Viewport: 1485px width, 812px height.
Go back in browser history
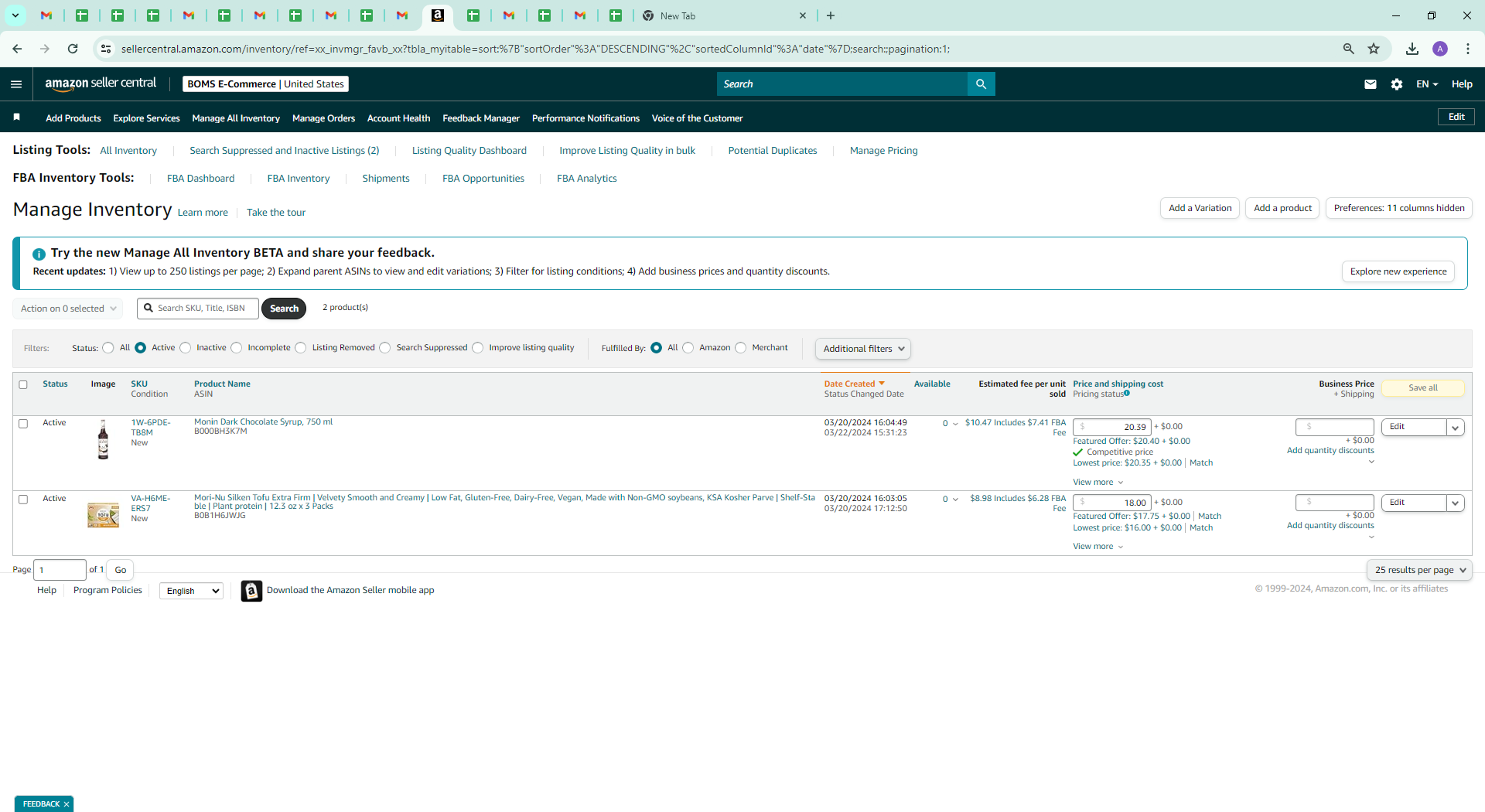(x=17, y=49)
